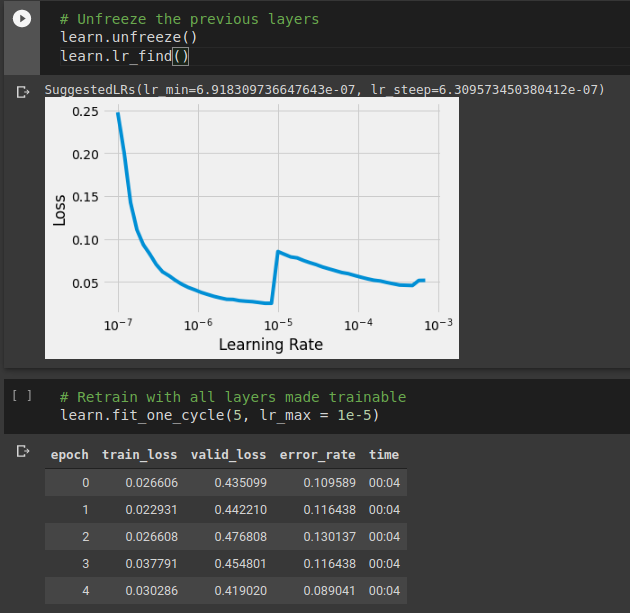Run the learn.lr_find() code cell

click(22, 19)
